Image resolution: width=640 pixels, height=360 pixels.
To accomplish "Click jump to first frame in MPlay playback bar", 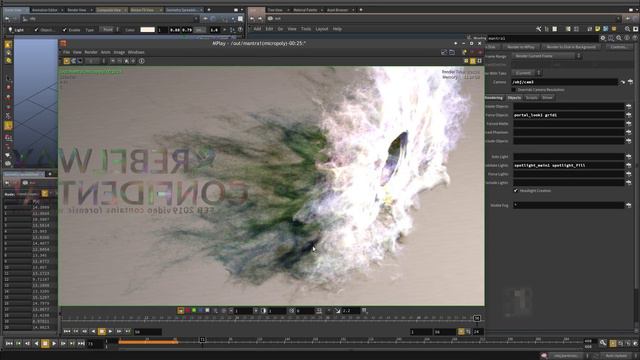I will tap(67, 331).
